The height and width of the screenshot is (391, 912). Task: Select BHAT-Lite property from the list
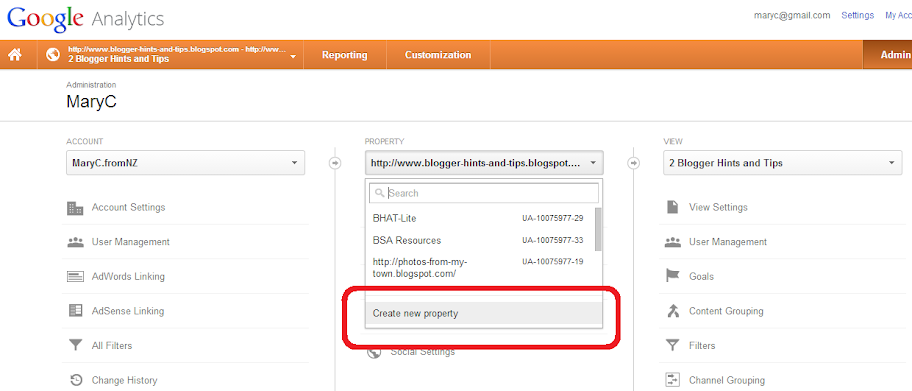394,218
